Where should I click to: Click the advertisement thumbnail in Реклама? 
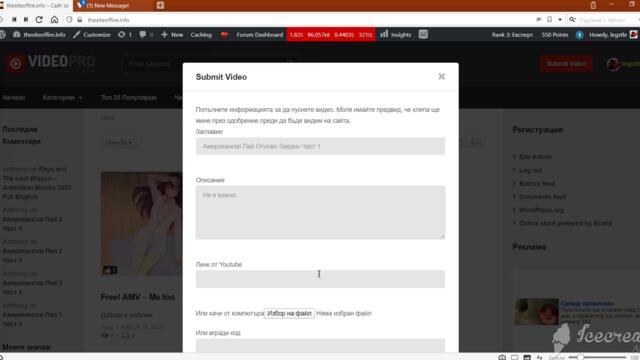[536, 311]
